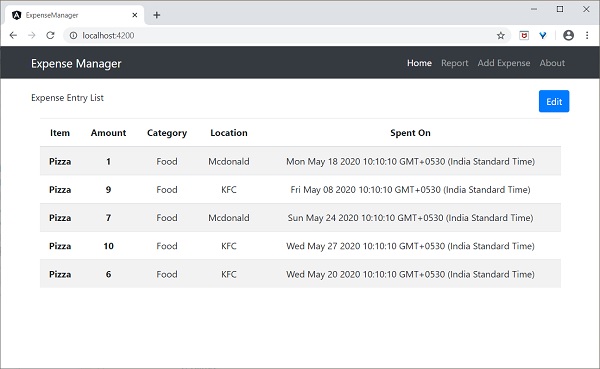Select amount 7 in the table
This screenshot has width=600, height=369.
[108, 218]
